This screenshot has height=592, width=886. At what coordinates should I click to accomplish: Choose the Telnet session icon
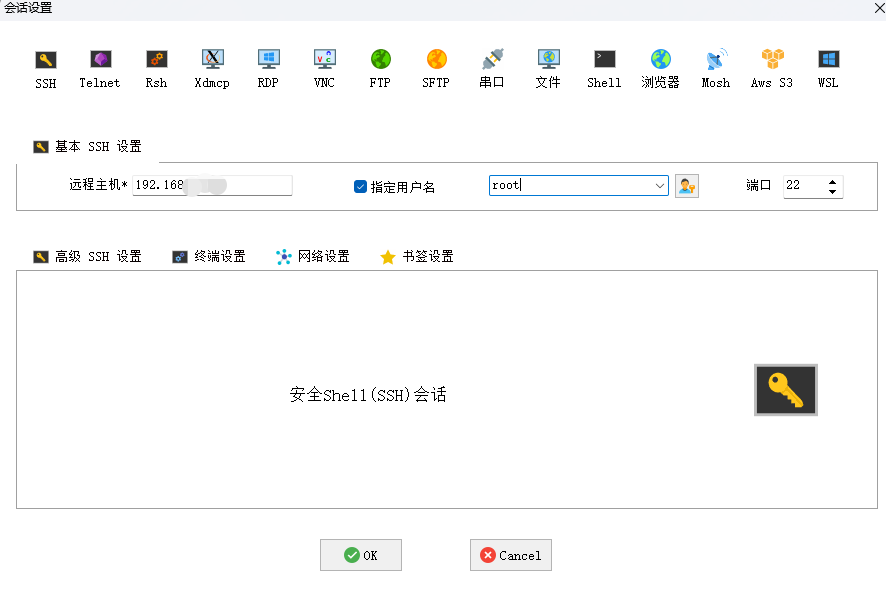pyautogui.click(x=100, y=69)
